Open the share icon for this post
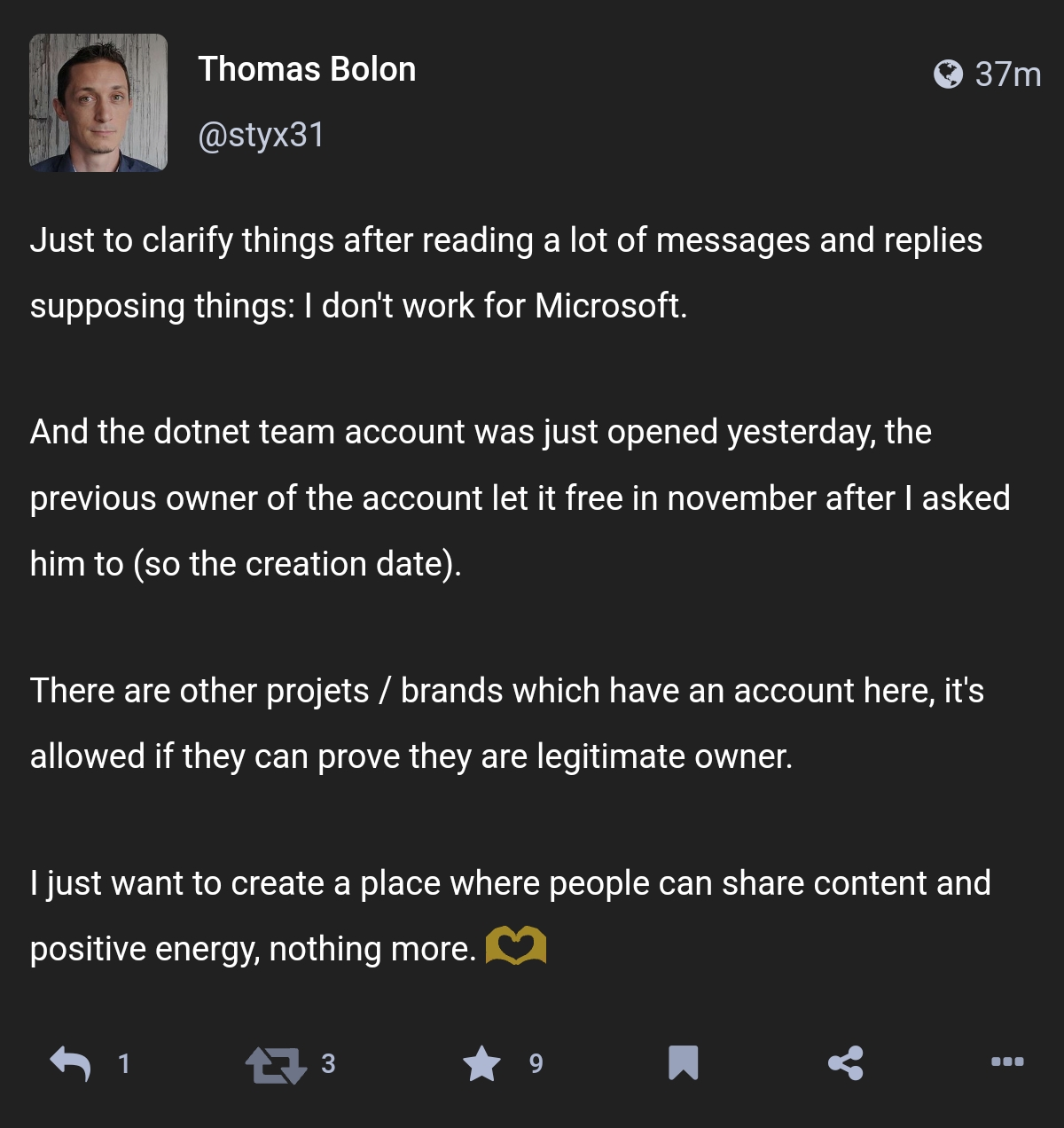The height and width of the screenshot is (1128, 1064). pyautogui.click(x=845, y=1063)
